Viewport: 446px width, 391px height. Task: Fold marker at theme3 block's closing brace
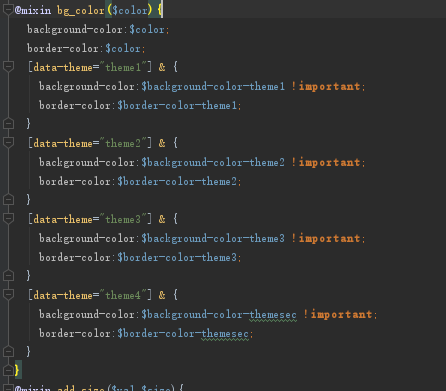pos(8,276)
